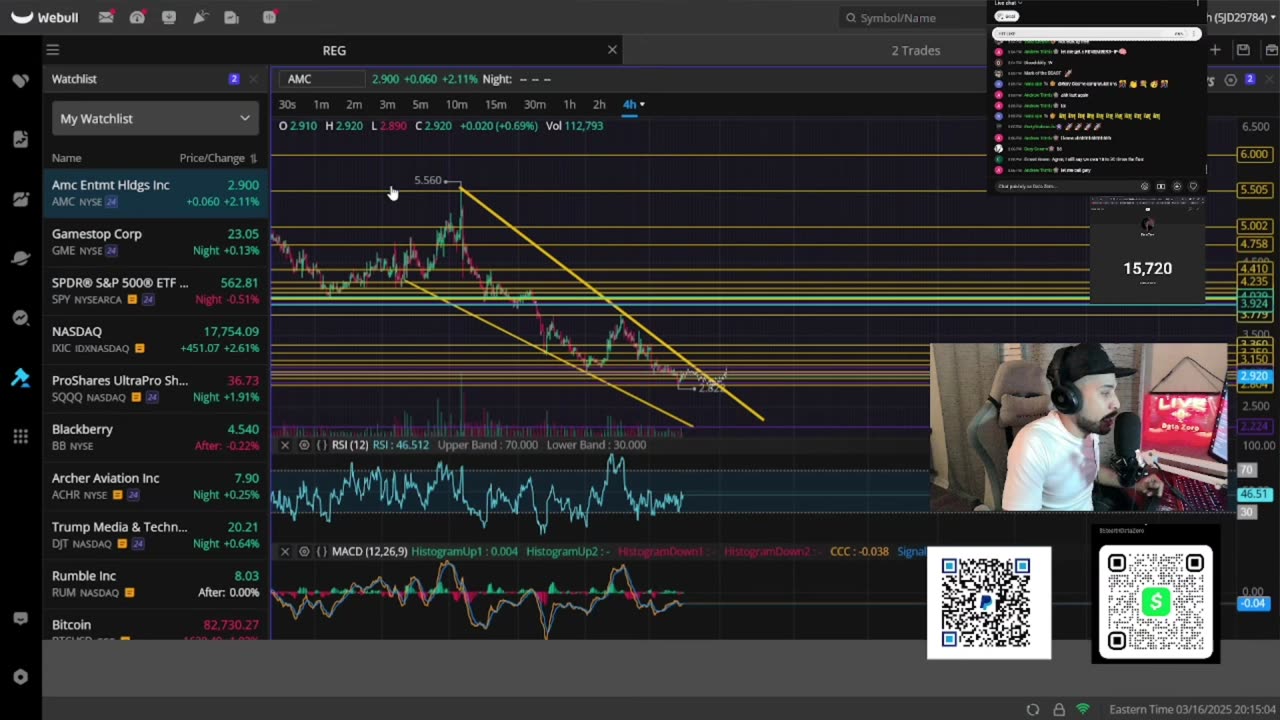Open RSI indicator code braces icon
The image size is (1280, 720).
[322, 445]
